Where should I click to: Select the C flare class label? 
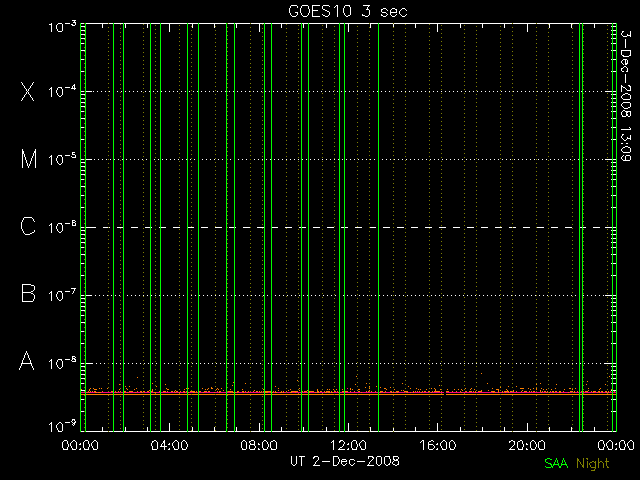point(28,226)
